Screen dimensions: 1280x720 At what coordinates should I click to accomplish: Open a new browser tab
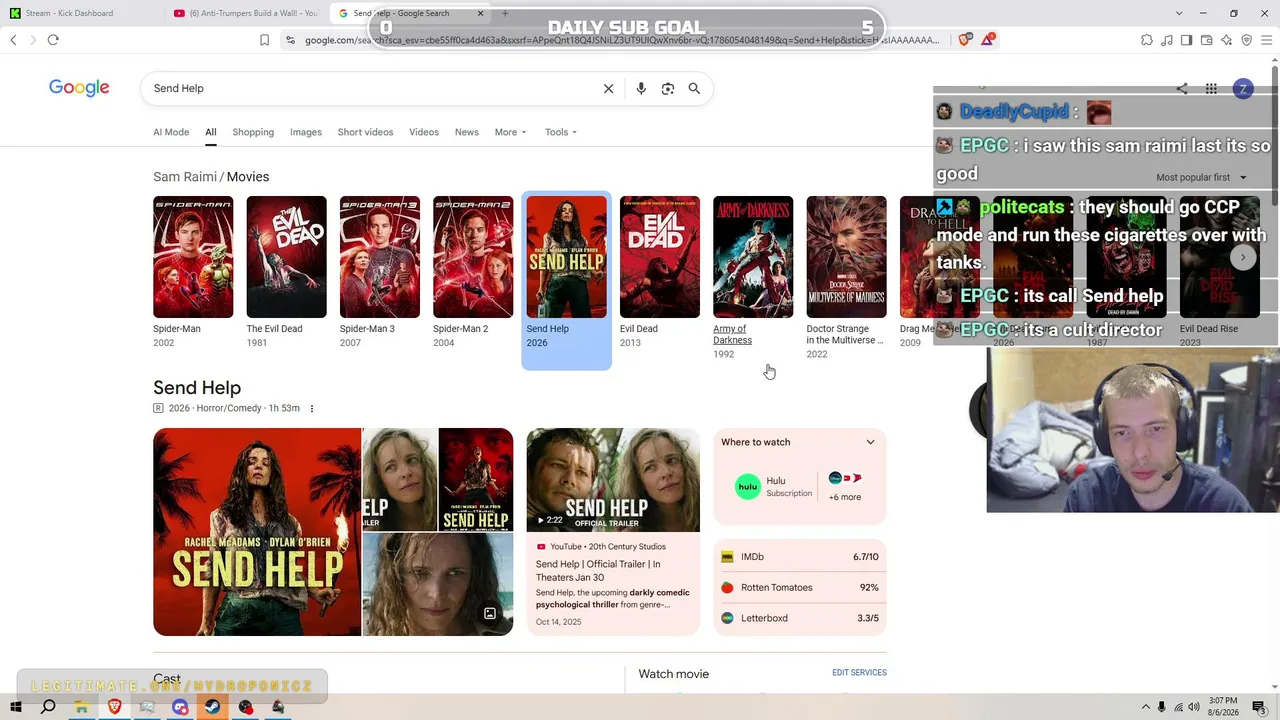(x=505, y=13)
